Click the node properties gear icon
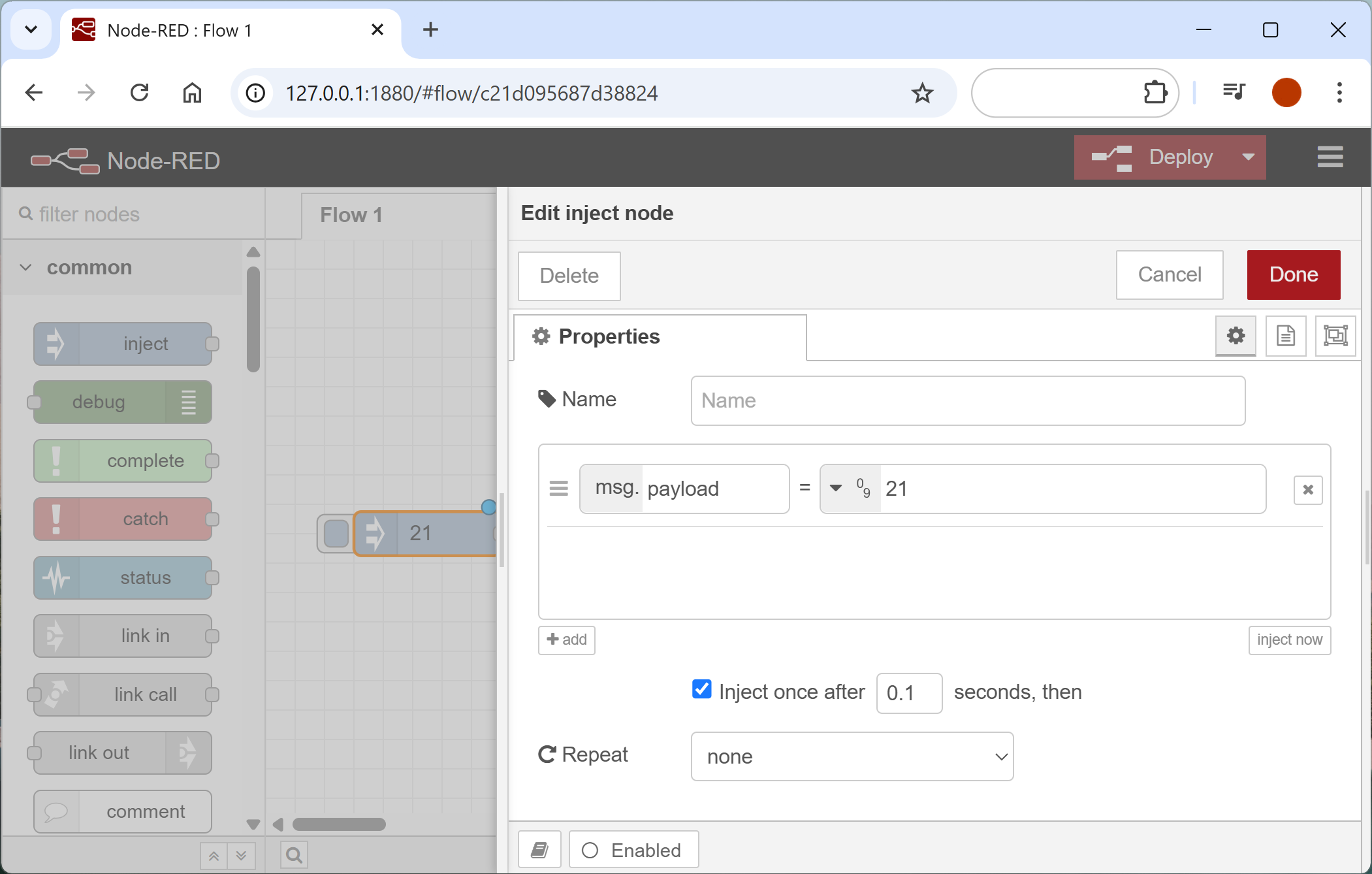This screenshot has width=1372, height=874. (1235, 336)
